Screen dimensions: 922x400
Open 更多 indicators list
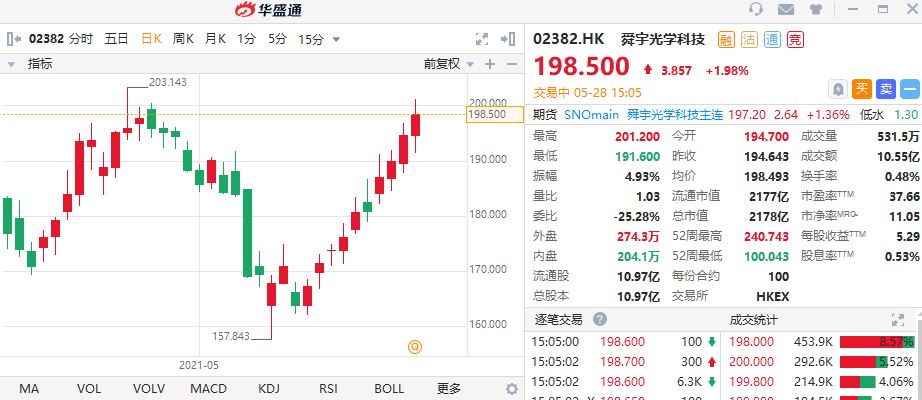449,389
